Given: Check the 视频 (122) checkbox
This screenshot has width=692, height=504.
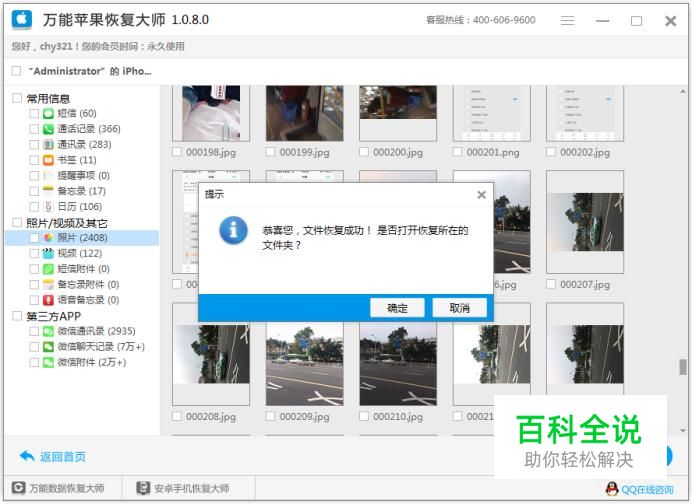Looking at the screenshot, I should [34, 253].
